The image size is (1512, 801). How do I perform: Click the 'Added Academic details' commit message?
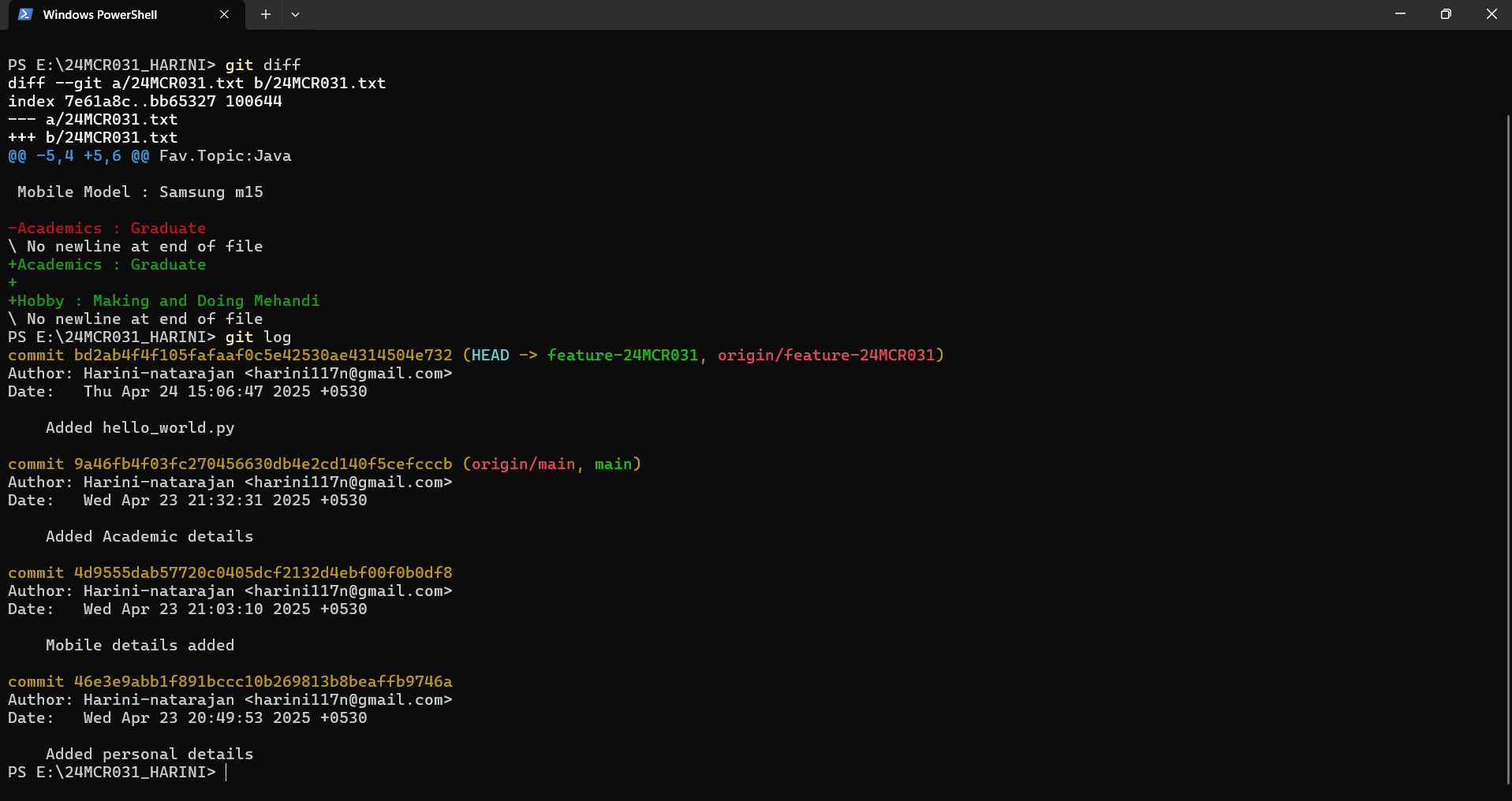[150, 537]
